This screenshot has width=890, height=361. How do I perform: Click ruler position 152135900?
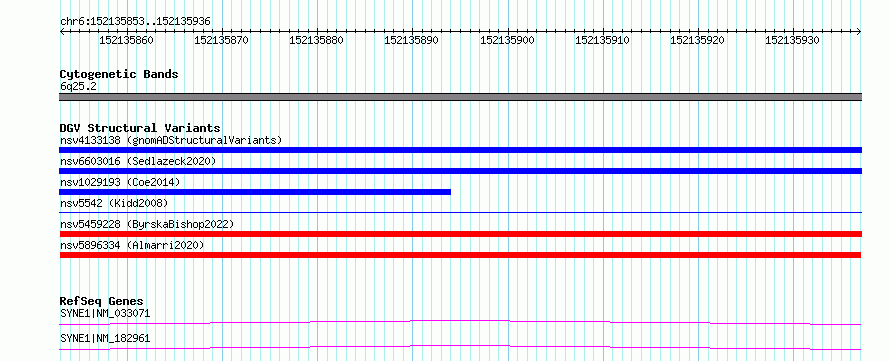(507, 40)
